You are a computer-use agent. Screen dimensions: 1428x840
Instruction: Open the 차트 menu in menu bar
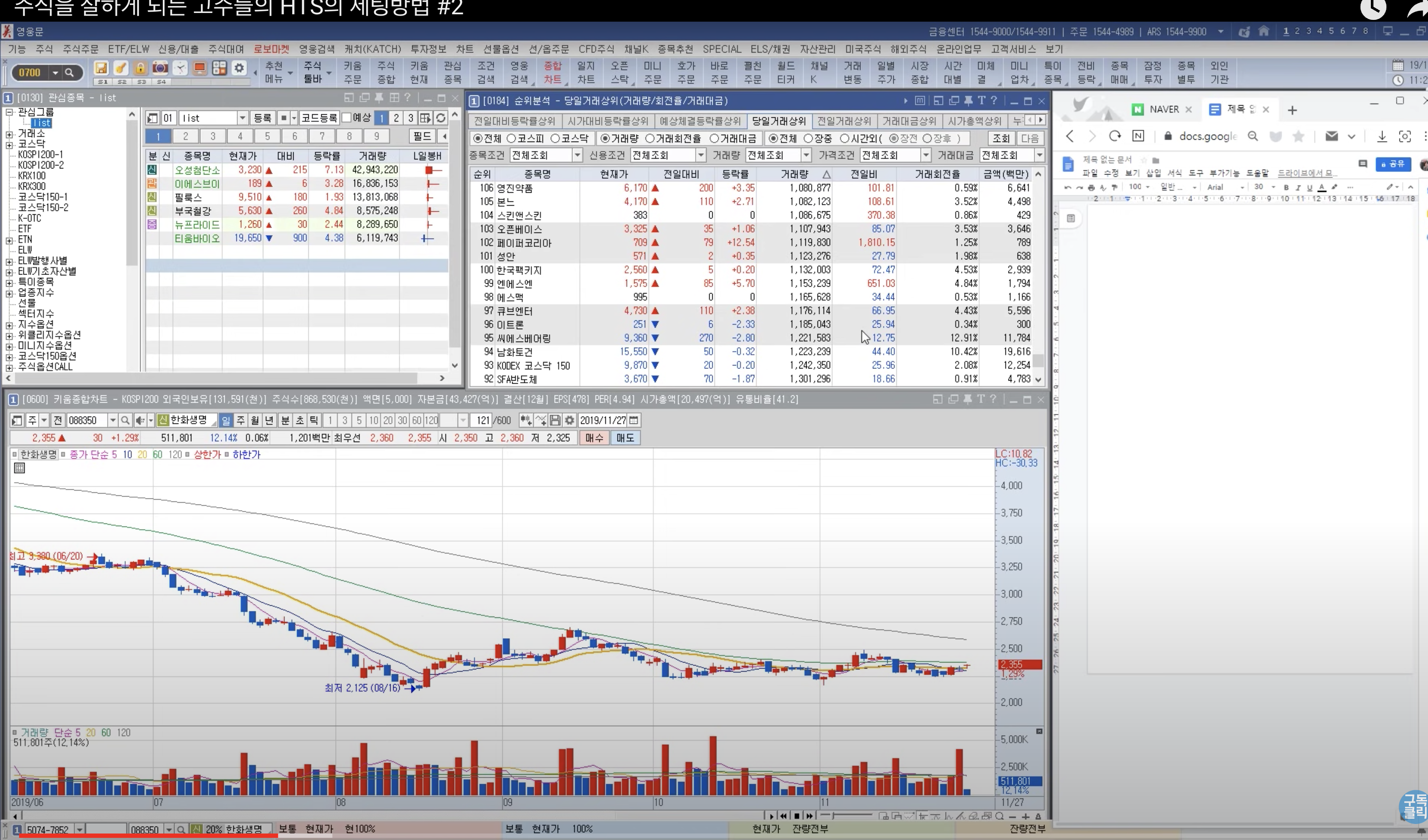tap(464, 49)
